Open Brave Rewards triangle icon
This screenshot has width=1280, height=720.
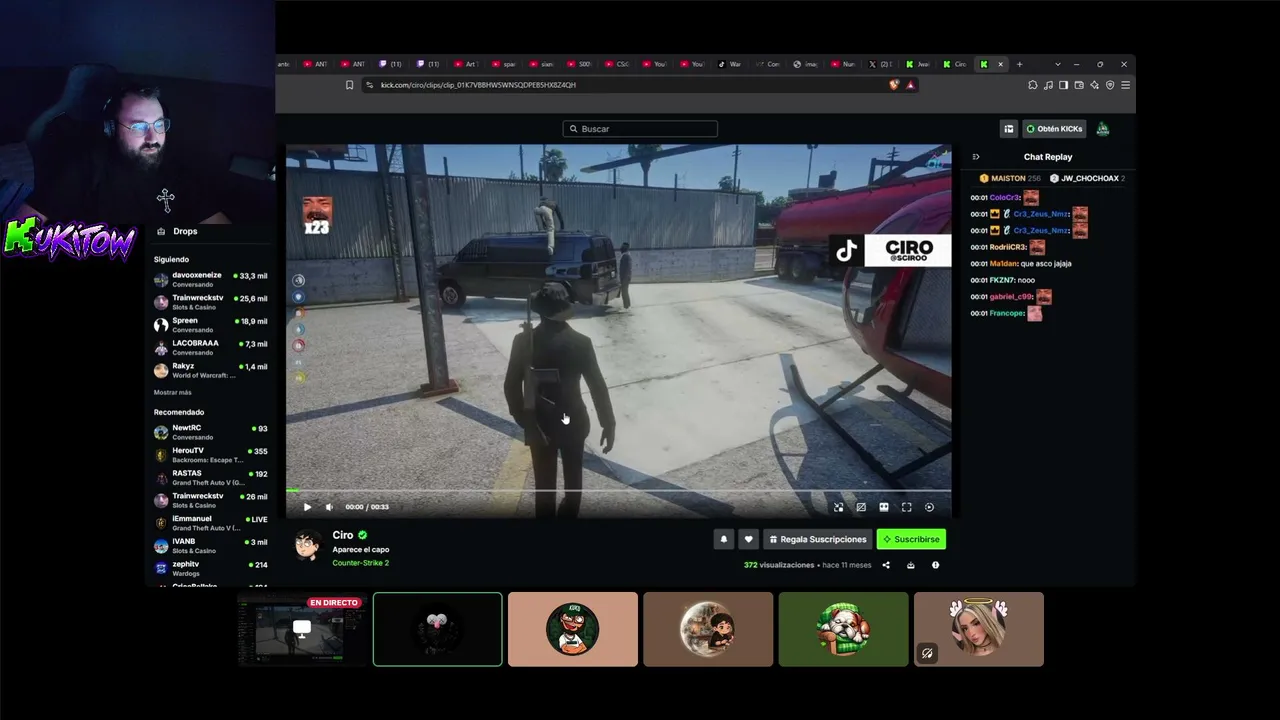910,85
